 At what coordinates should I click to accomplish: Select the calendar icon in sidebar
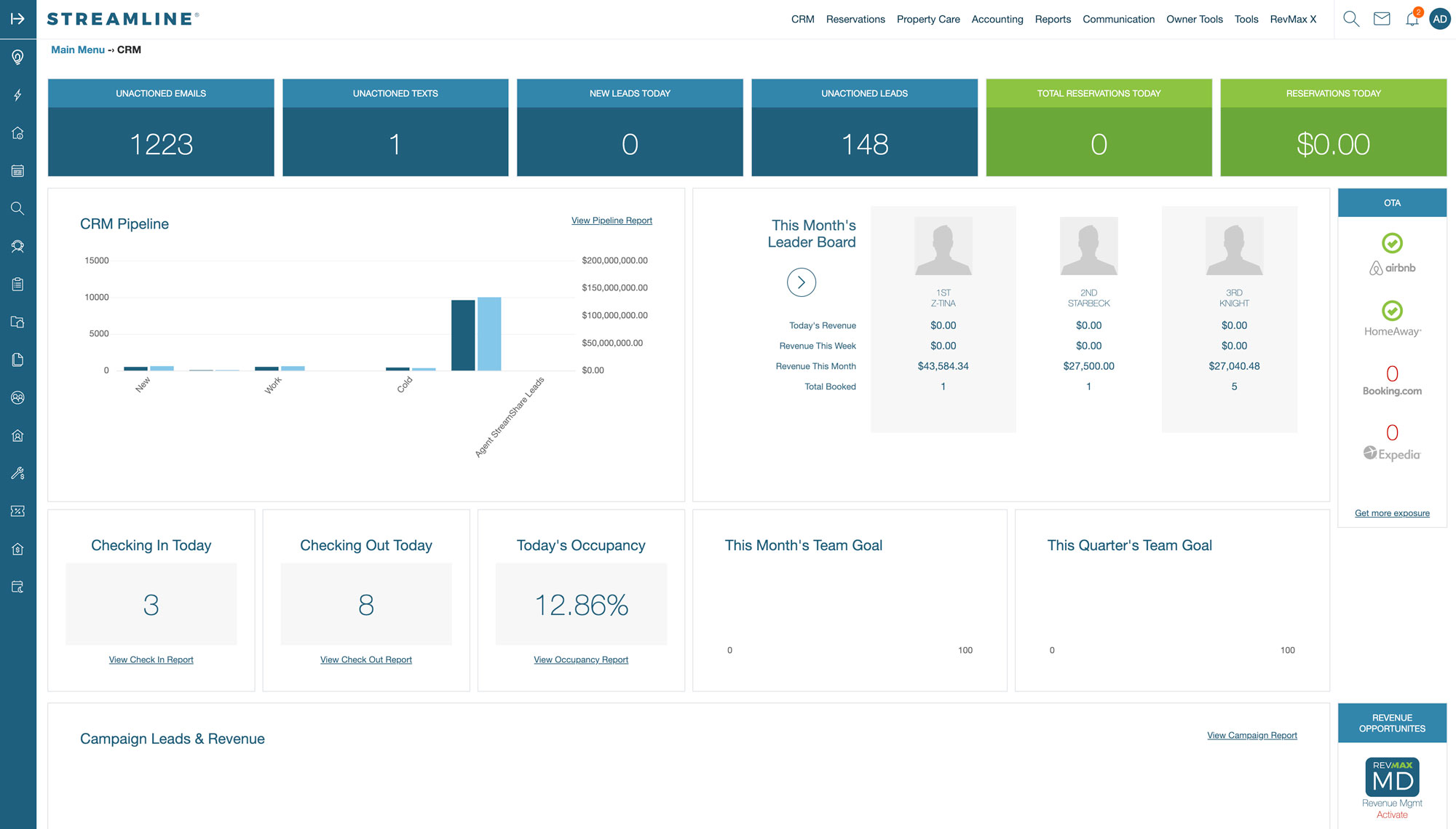tap(18, 170)
